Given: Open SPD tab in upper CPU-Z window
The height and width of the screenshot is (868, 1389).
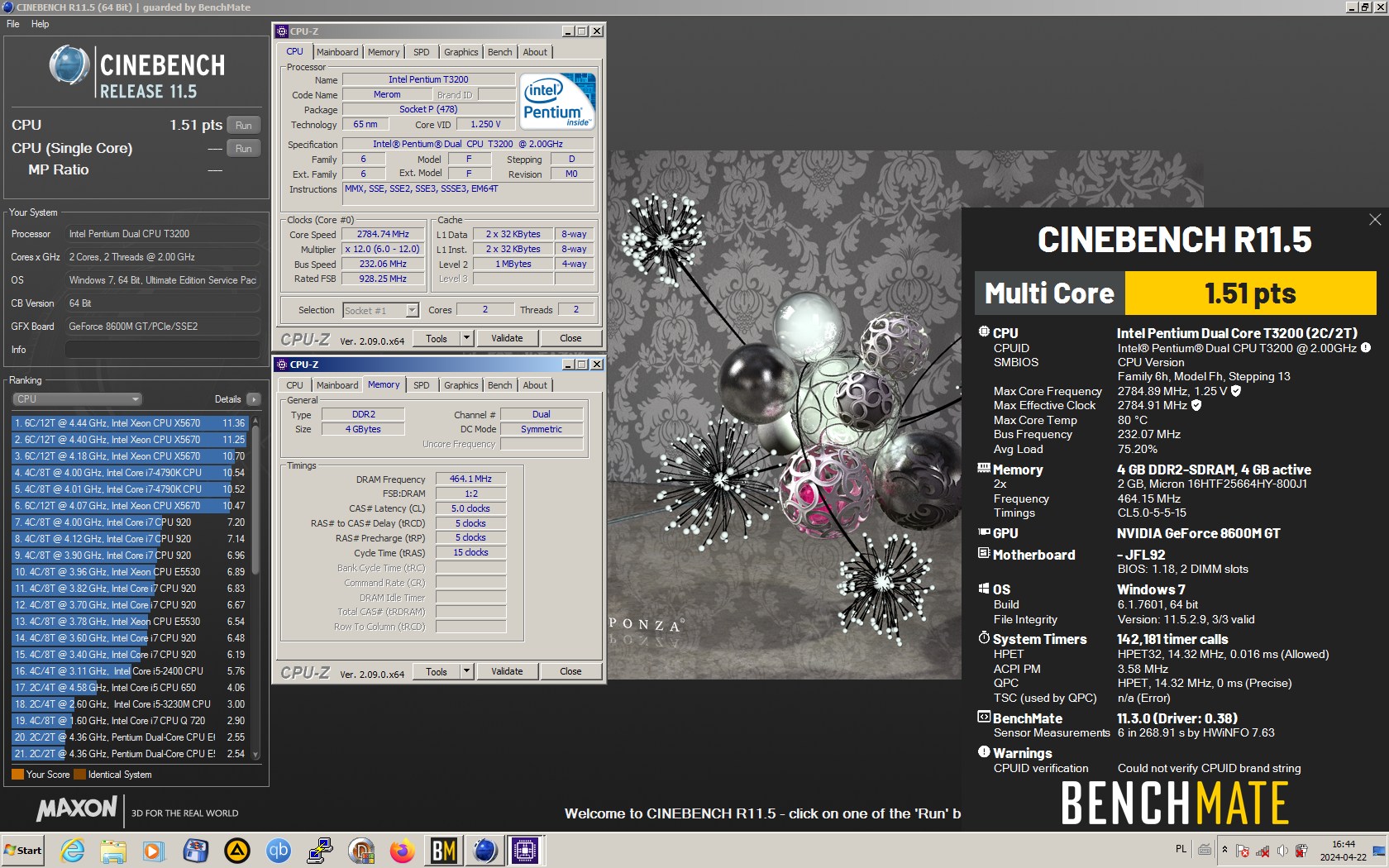Looking at the screenshot, I should 422,52.
